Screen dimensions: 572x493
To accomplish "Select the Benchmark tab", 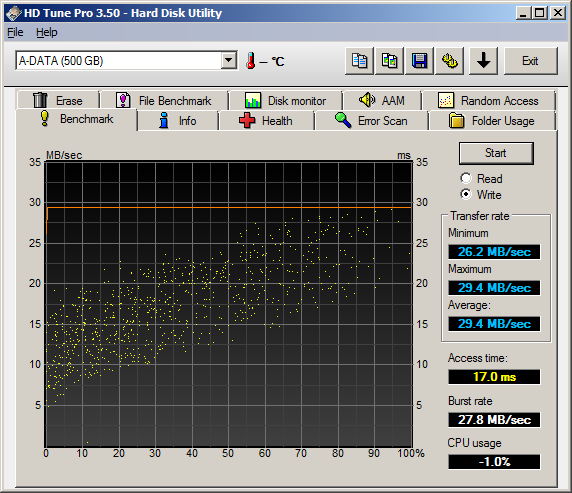I will [77, 119].
